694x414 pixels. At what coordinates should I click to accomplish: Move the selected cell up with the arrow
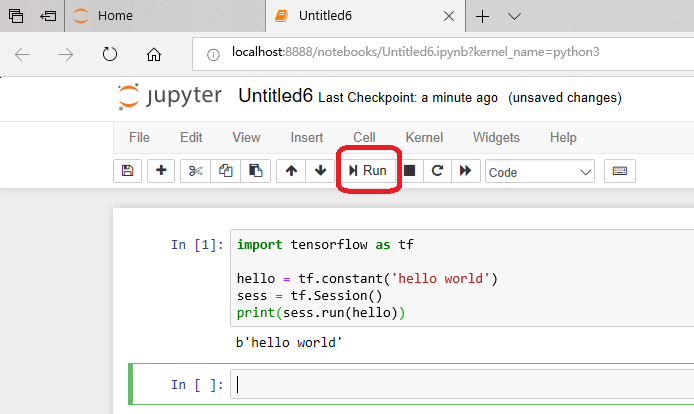tap(291, 171)
